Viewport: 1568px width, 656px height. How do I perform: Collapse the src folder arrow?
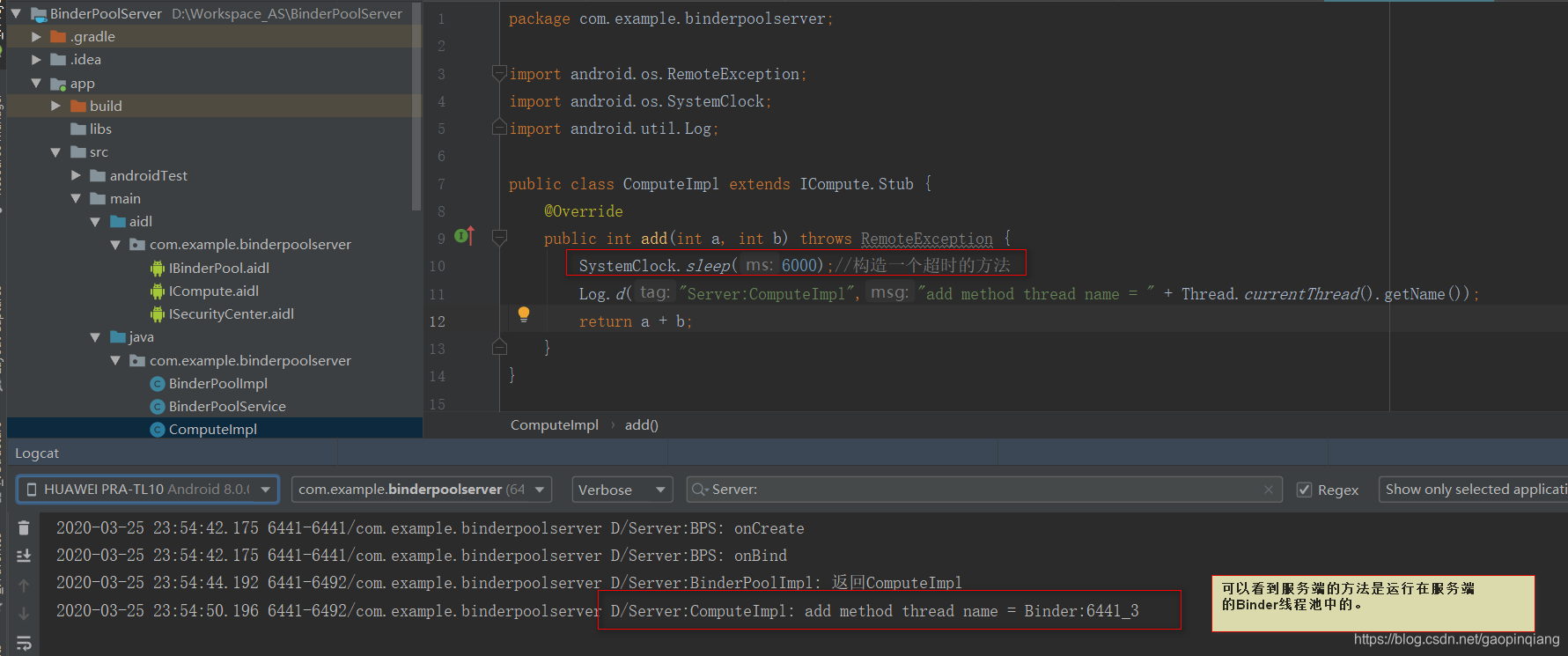point(55,152)
